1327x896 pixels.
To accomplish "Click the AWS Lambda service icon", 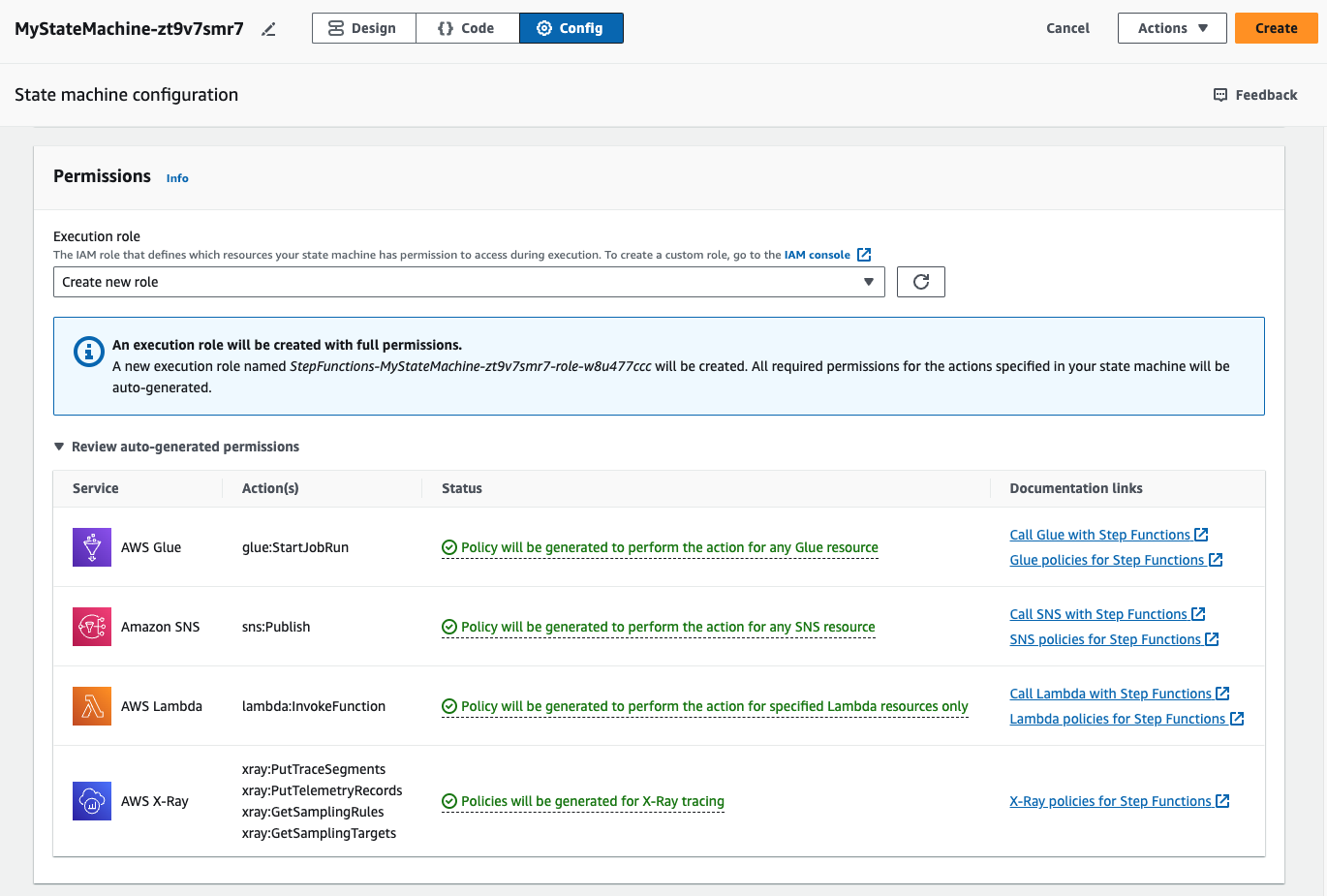I will [x=91, y=705].
